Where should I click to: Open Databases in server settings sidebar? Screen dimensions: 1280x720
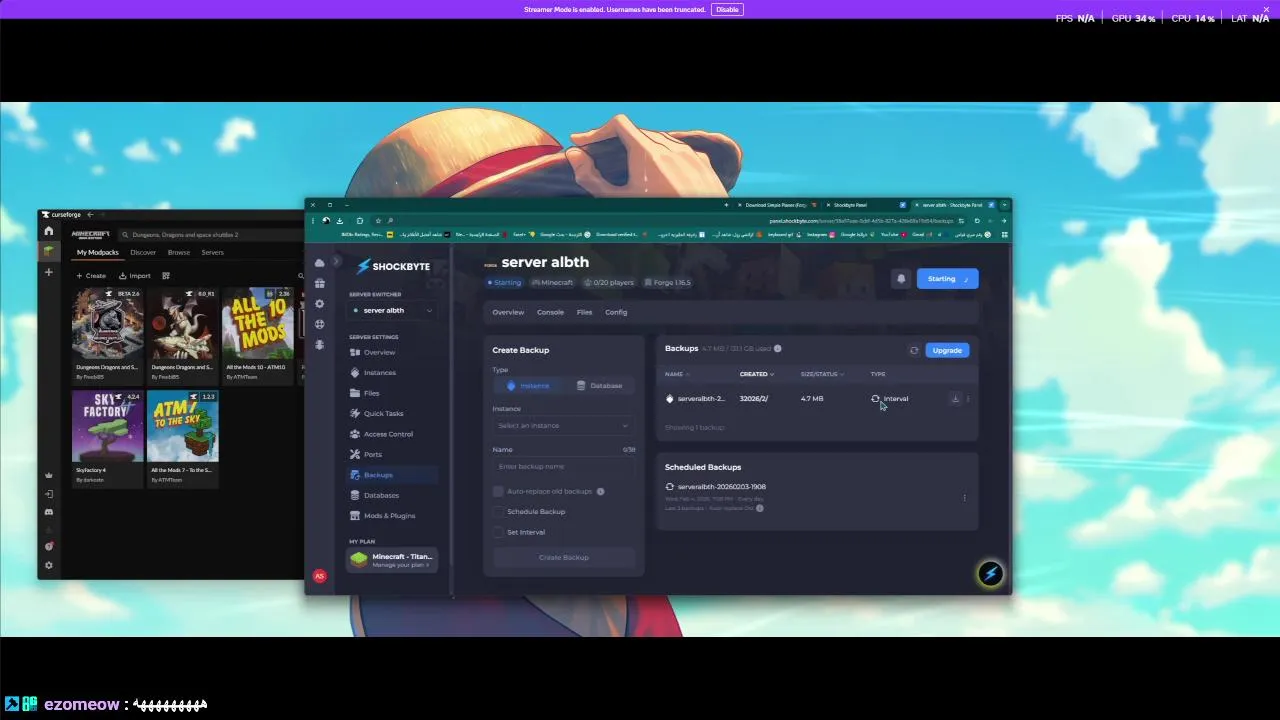[x=374, y=496]
